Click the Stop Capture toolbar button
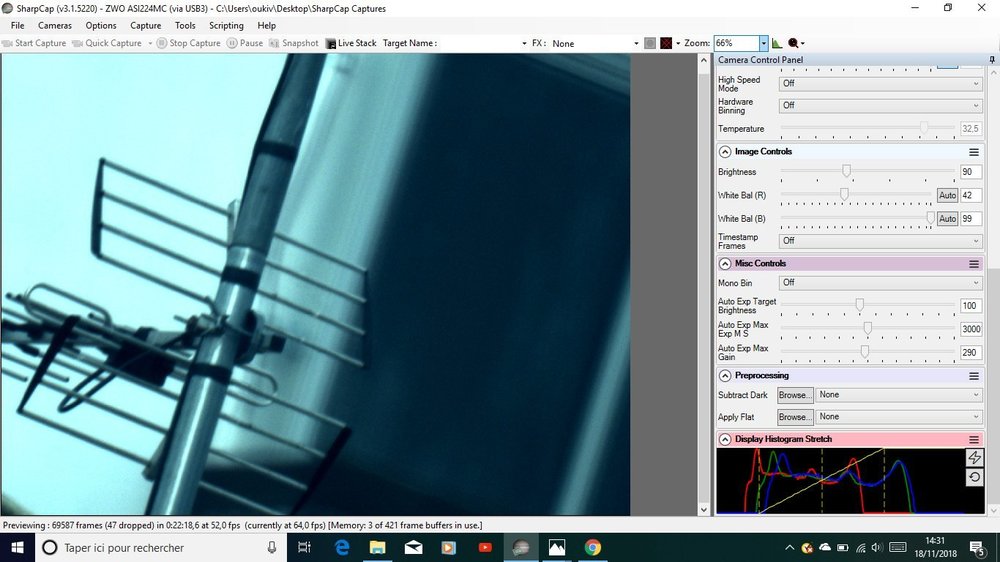Viewport: 1000px width, 562px height. [189, 43]
